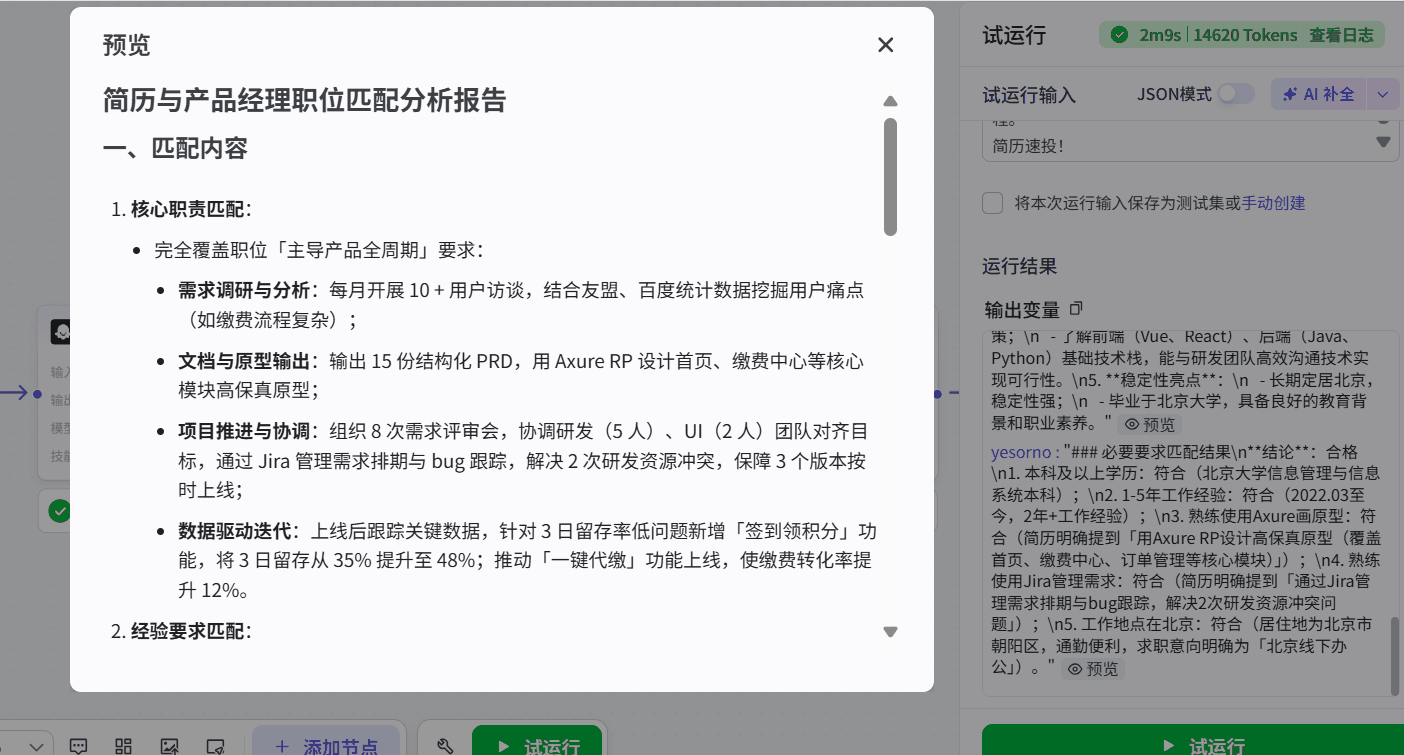Click the green checkmark run status badge
The image size is (1404, 755).
tap(1120, 33)
